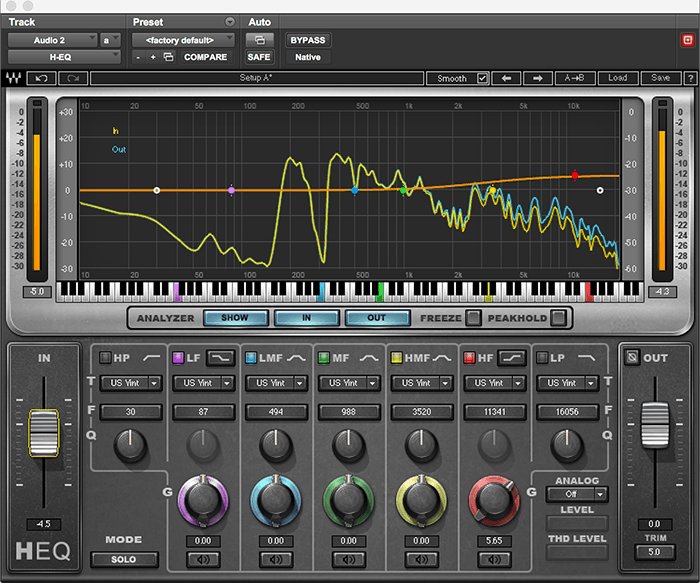The width and height of the screenshot is (700, 583).
Task: Select next preset with plus button
Action: [153, 57]
